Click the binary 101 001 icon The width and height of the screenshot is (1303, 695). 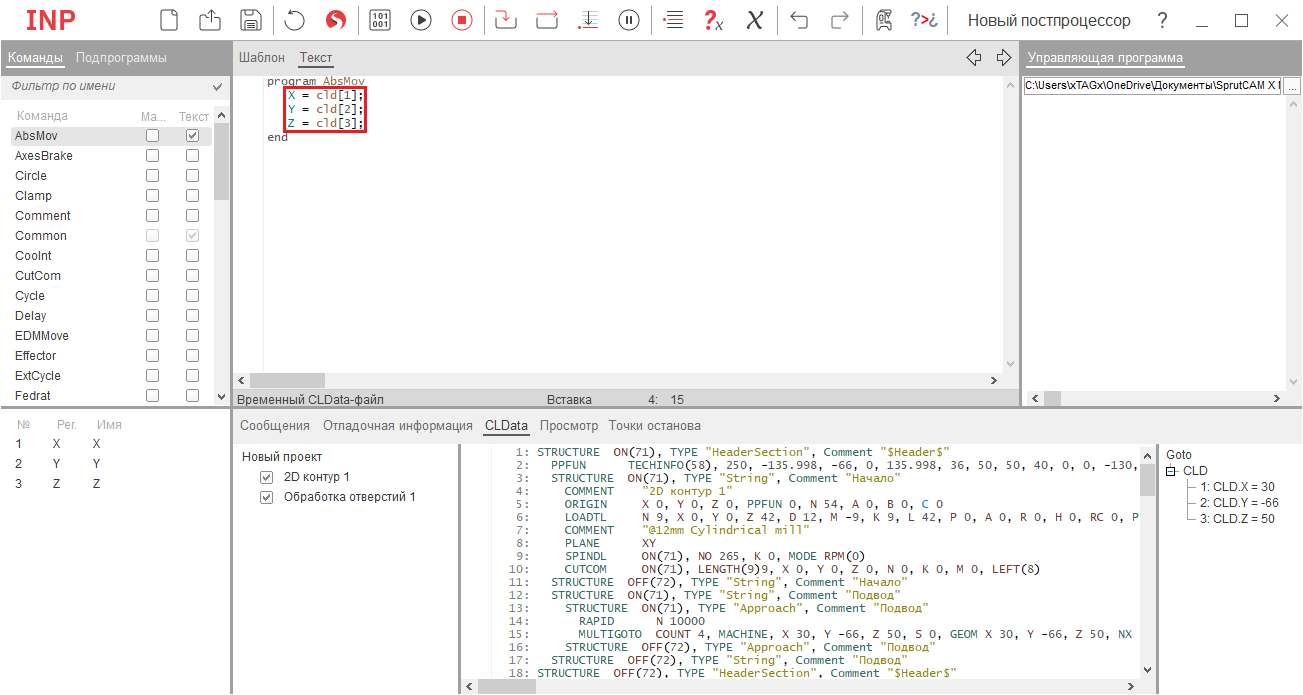[380, 20]
